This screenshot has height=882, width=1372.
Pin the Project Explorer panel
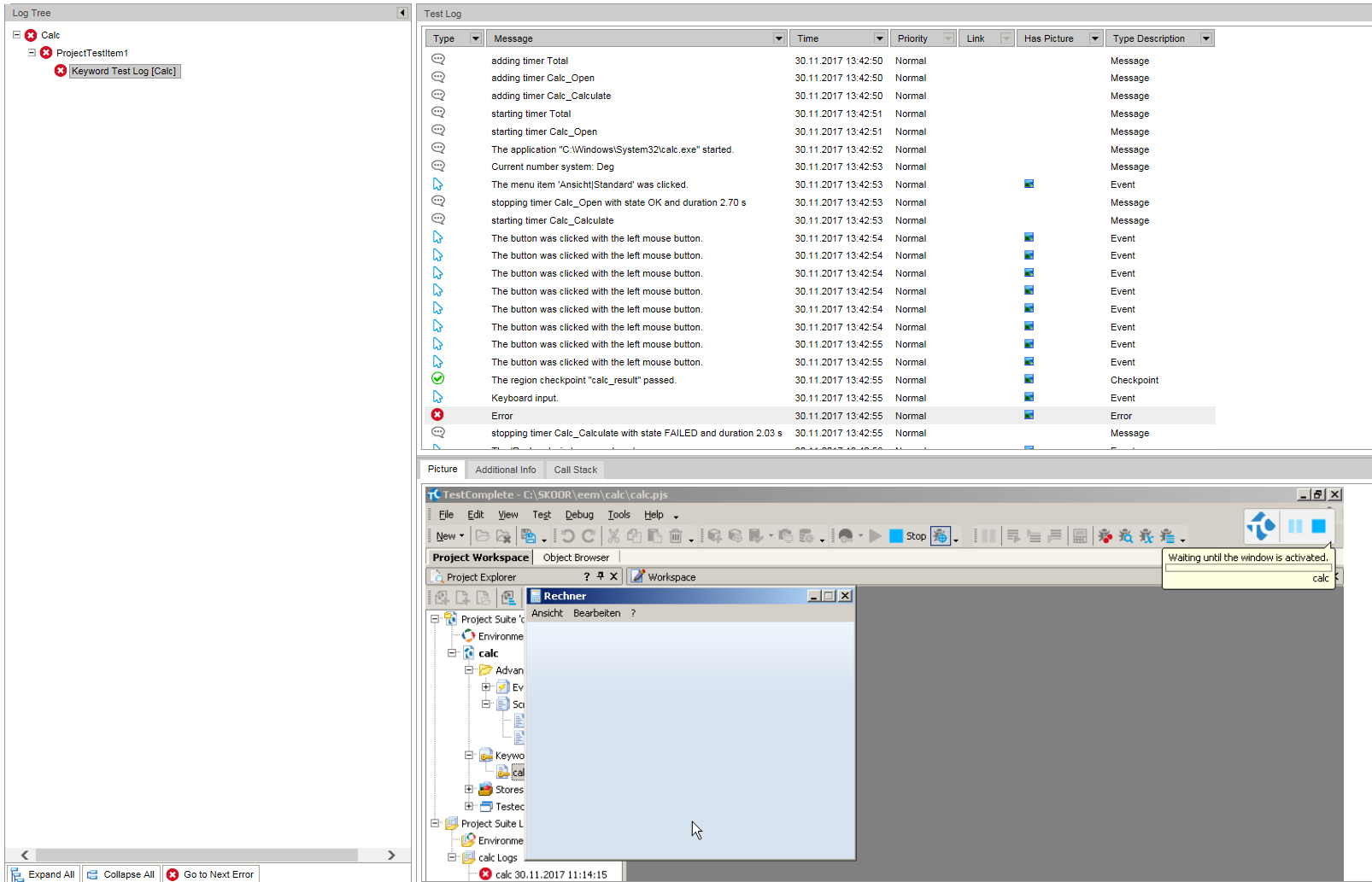pos(601,576)
